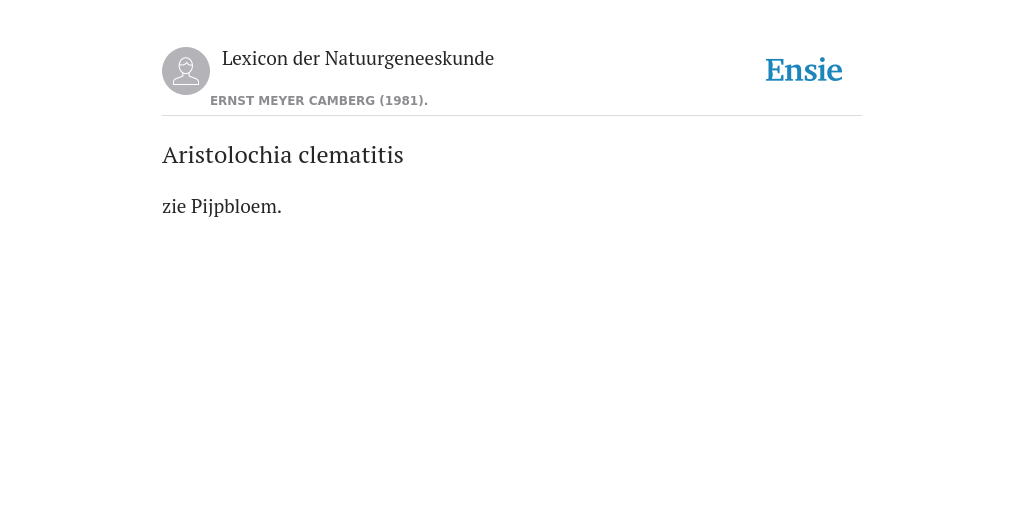Viewport: 1024px width, 512px height.
Task: Click the letter E of the Ensie logo
Action: pyautogui.click(x=775, y=70)
